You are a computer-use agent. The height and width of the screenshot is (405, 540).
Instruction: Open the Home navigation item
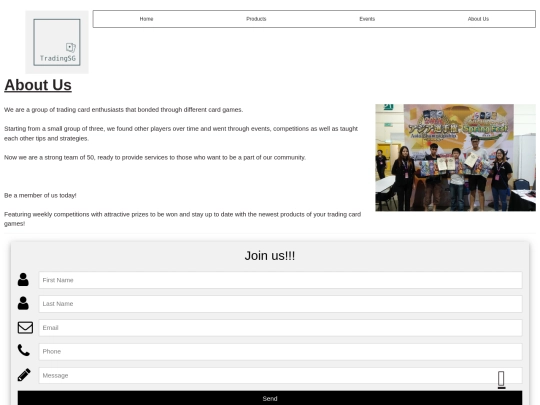tap(146, 19)
